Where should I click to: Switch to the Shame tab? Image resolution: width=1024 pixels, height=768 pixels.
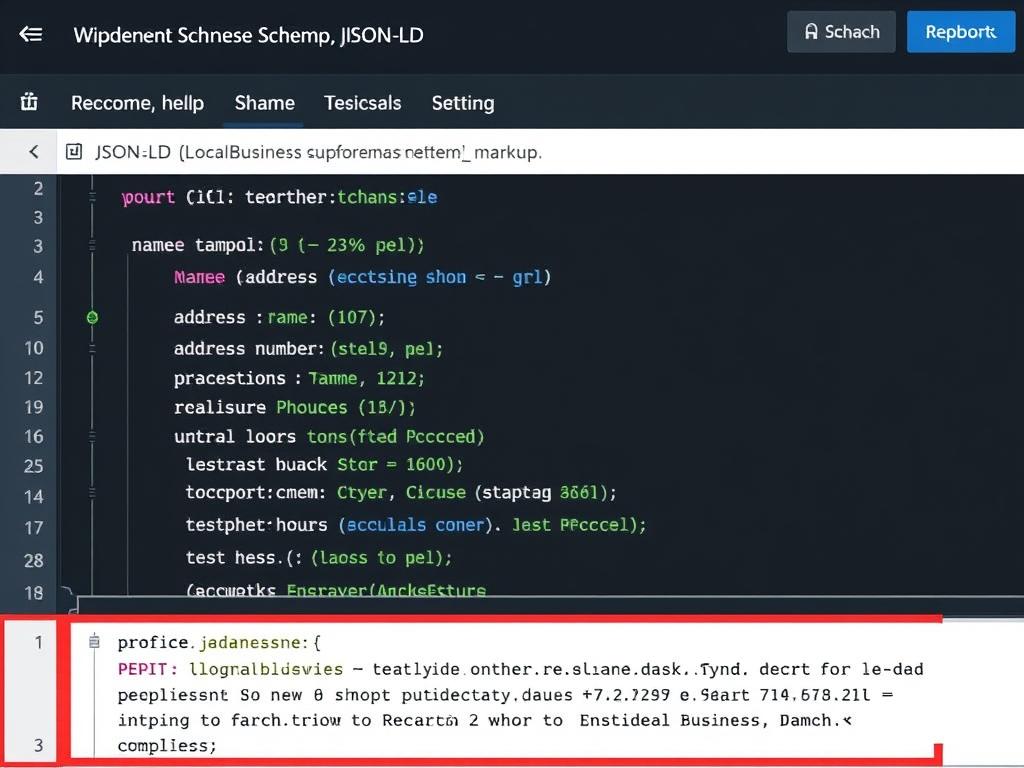click(264, 103)
